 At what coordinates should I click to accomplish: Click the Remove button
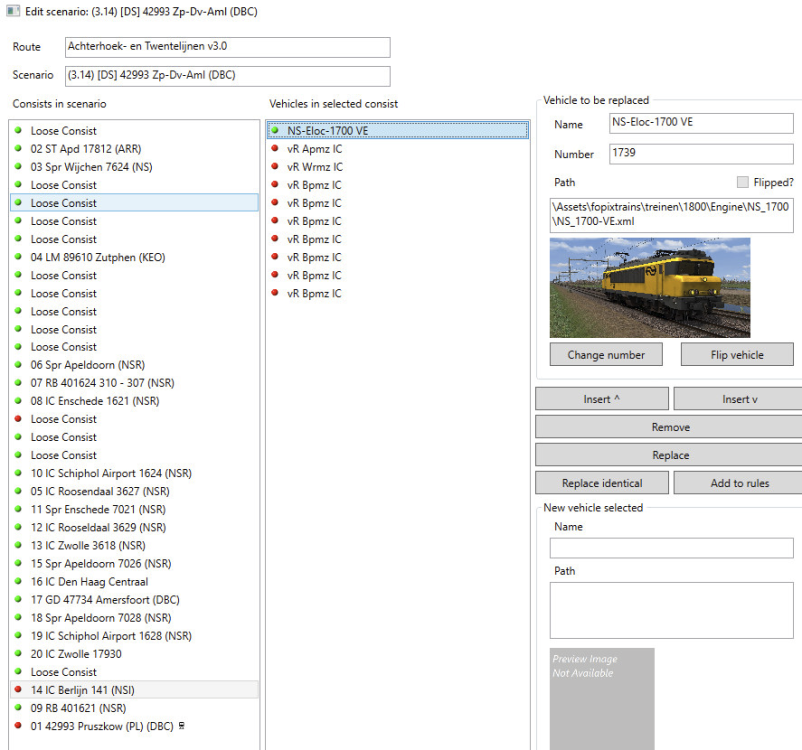[x=670, y=427]
